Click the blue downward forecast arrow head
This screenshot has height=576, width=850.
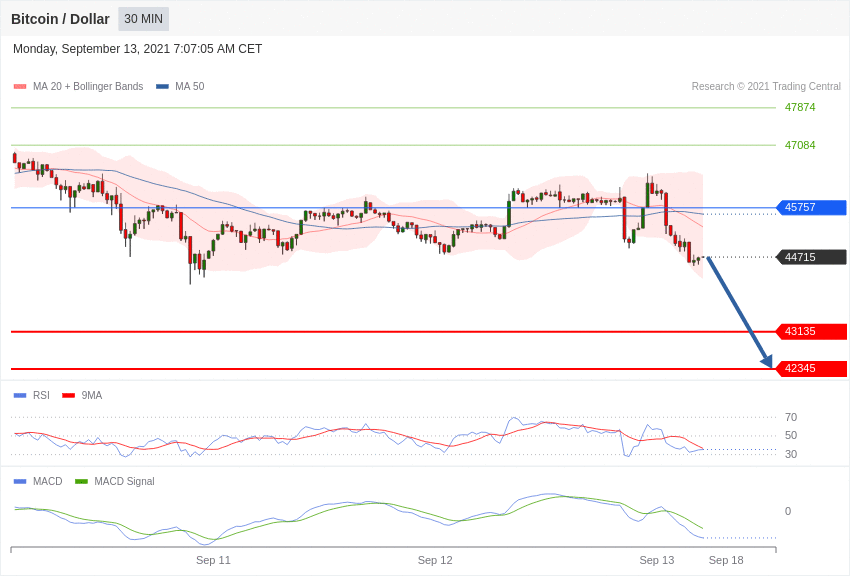point(767,361)
